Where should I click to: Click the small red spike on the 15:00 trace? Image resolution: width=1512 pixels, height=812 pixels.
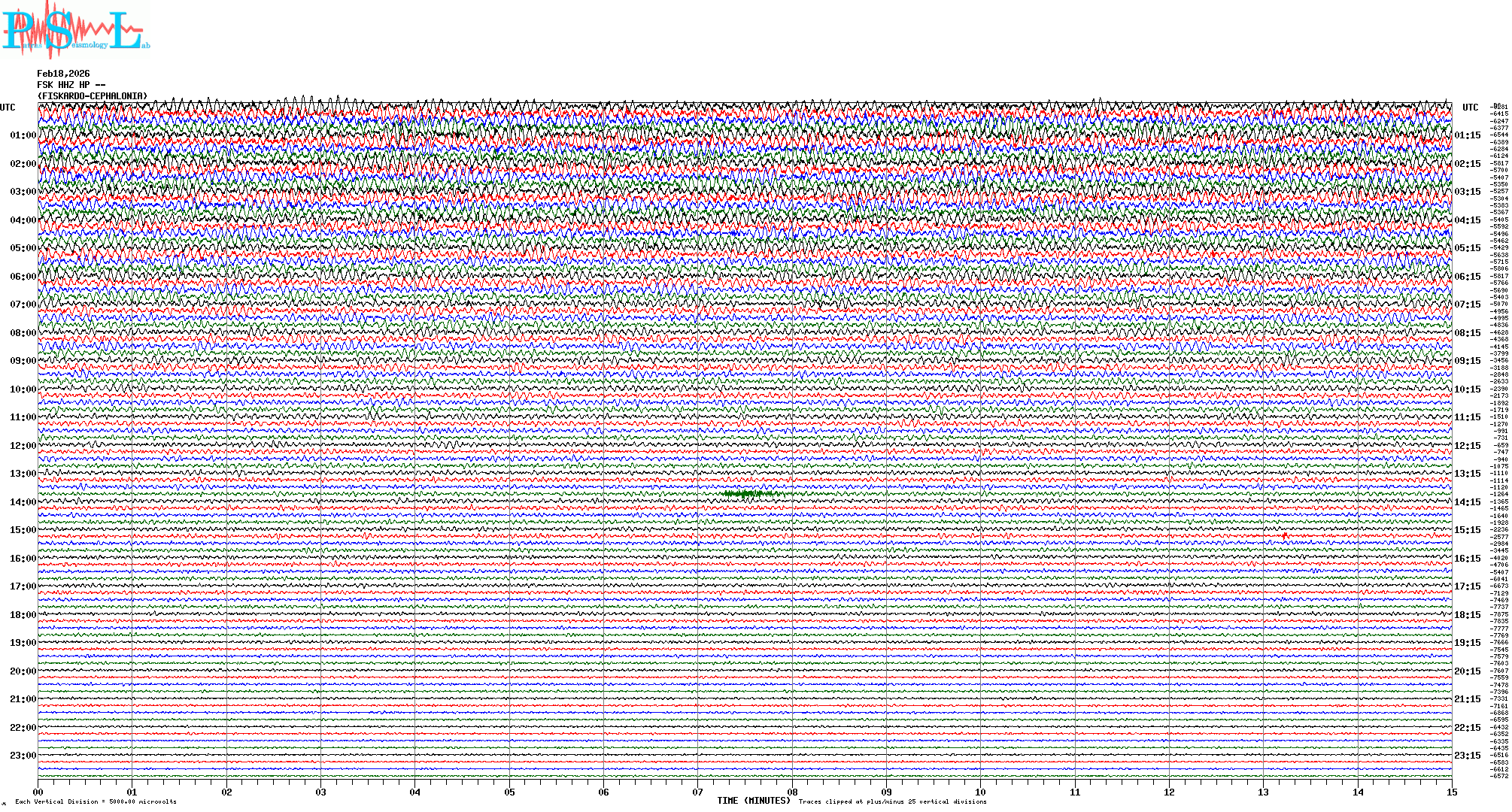coord(1285,535)
